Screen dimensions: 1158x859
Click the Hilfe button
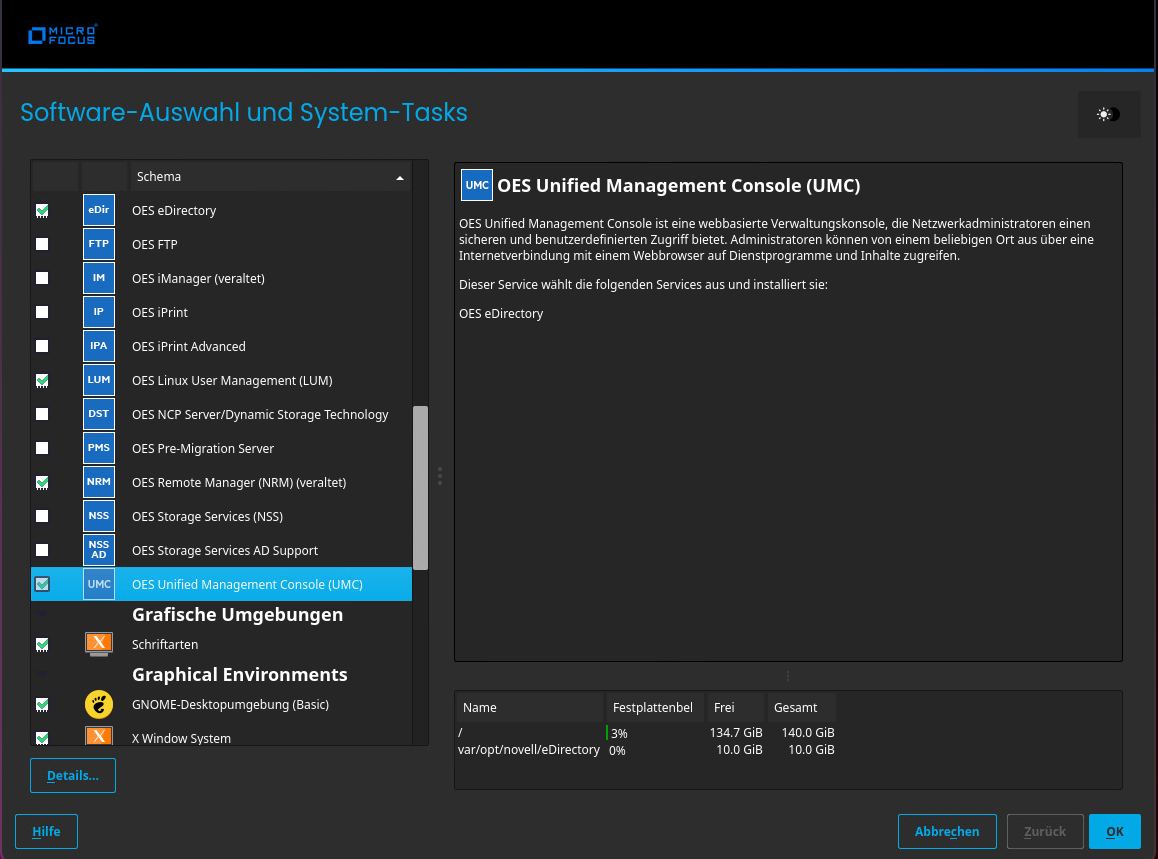pos(46,831)
